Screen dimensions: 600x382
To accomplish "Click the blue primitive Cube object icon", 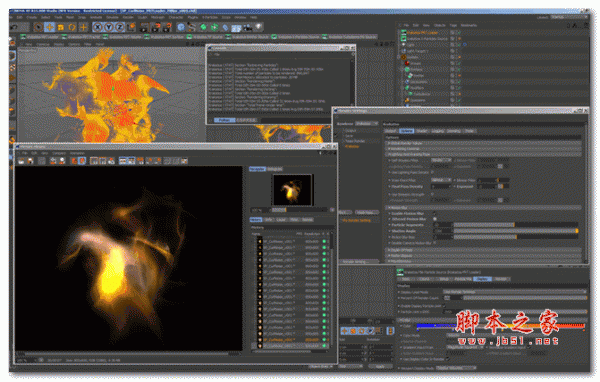I will (181, 27).
